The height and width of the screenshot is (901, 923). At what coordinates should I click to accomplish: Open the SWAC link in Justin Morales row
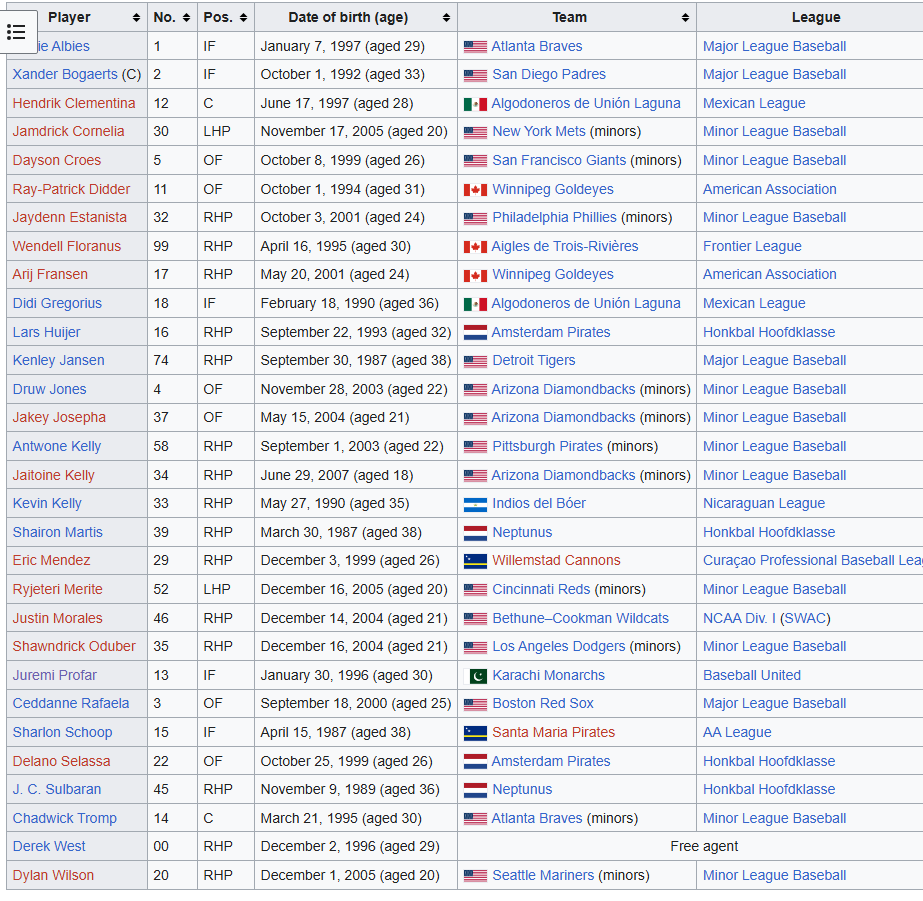point(805,619)
